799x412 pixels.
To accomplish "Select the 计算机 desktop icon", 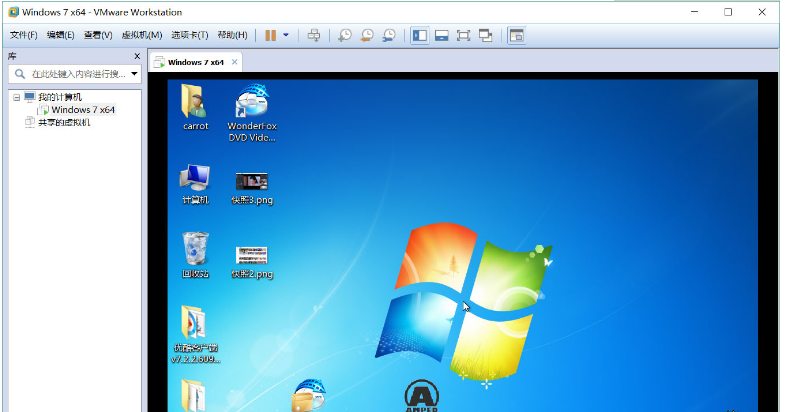I will [x=196, y=184].
